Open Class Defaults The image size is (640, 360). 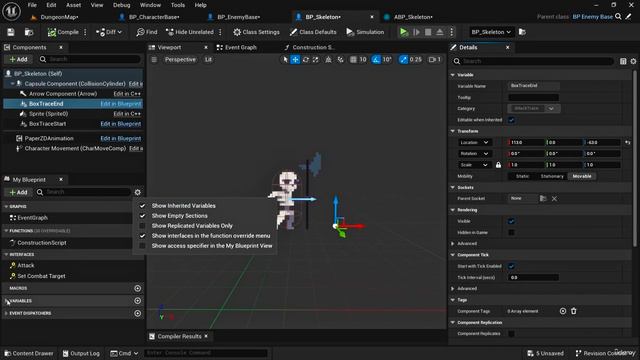click(313, 32)
